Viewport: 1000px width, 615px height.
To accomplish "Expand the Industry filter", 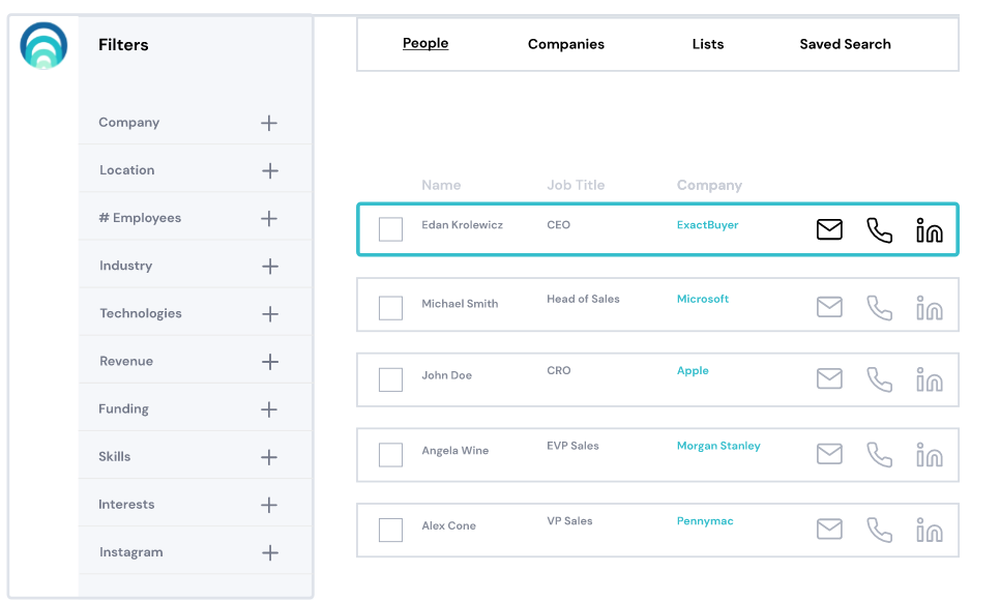I will (x=270, y=266).
